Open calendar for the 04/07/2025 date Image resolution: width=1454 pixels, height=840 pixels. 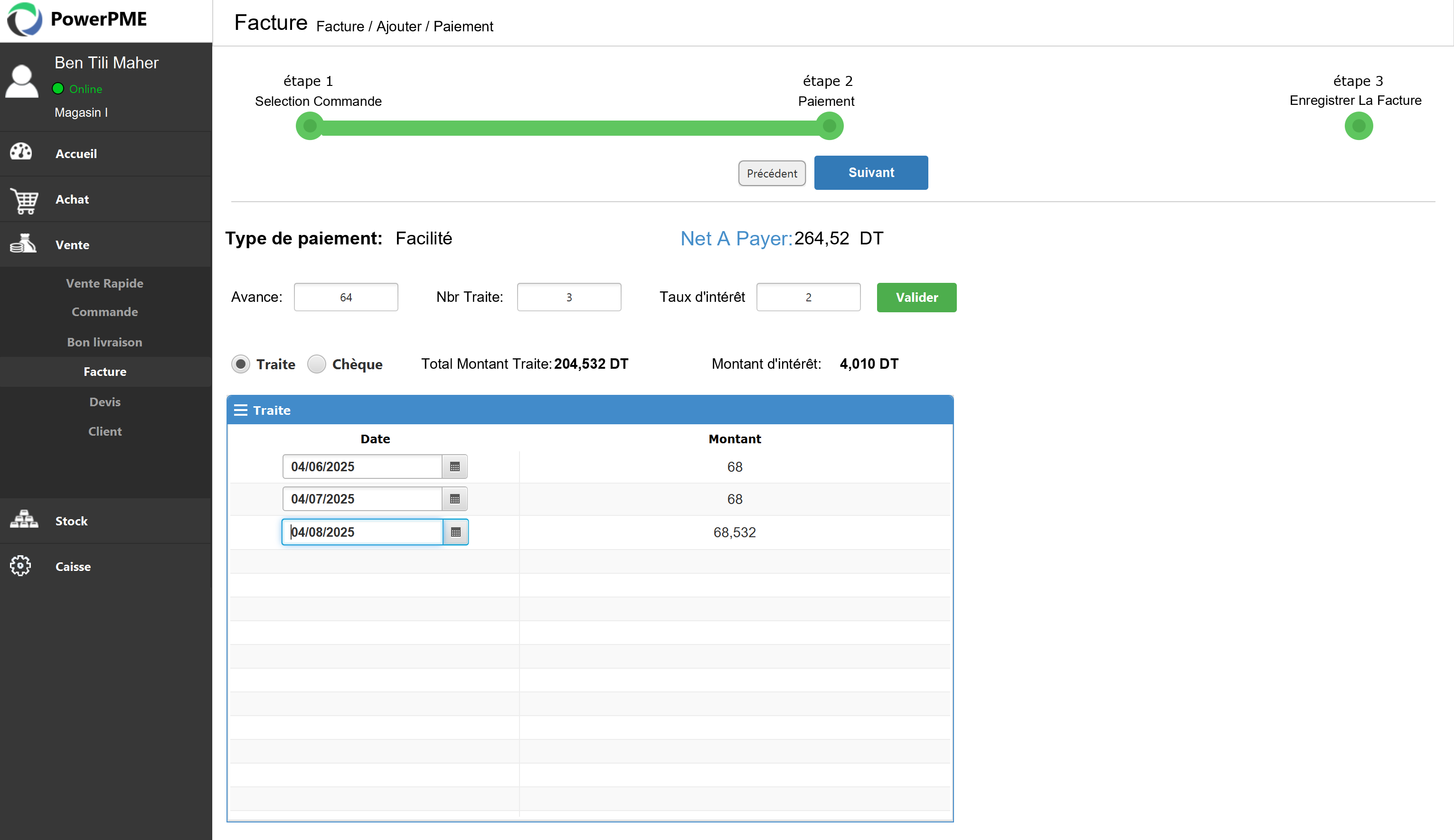(x=454, y=499)
